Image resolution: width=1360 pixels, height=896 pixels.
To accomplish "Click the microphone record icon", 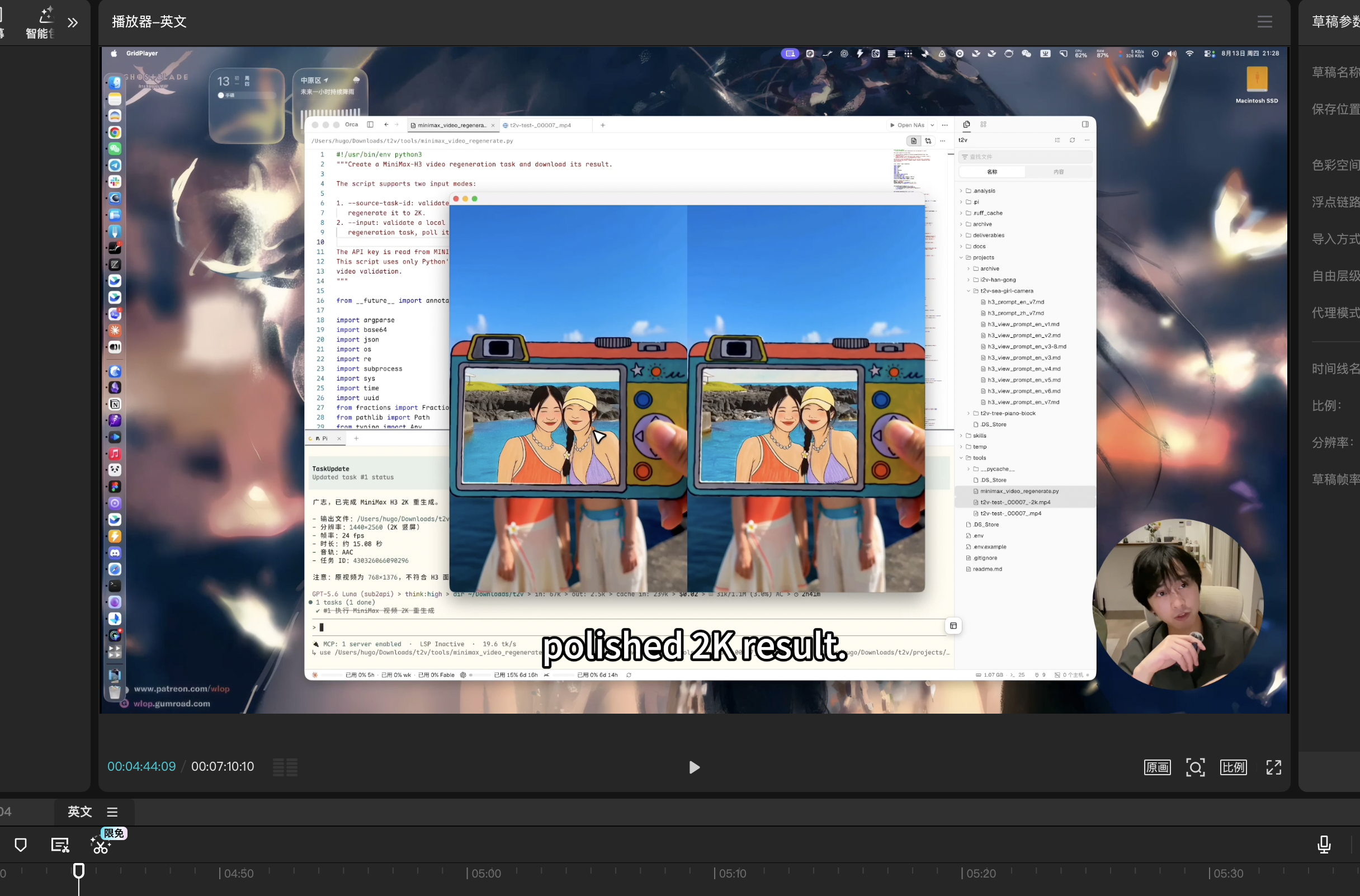I will [1324, 845].
